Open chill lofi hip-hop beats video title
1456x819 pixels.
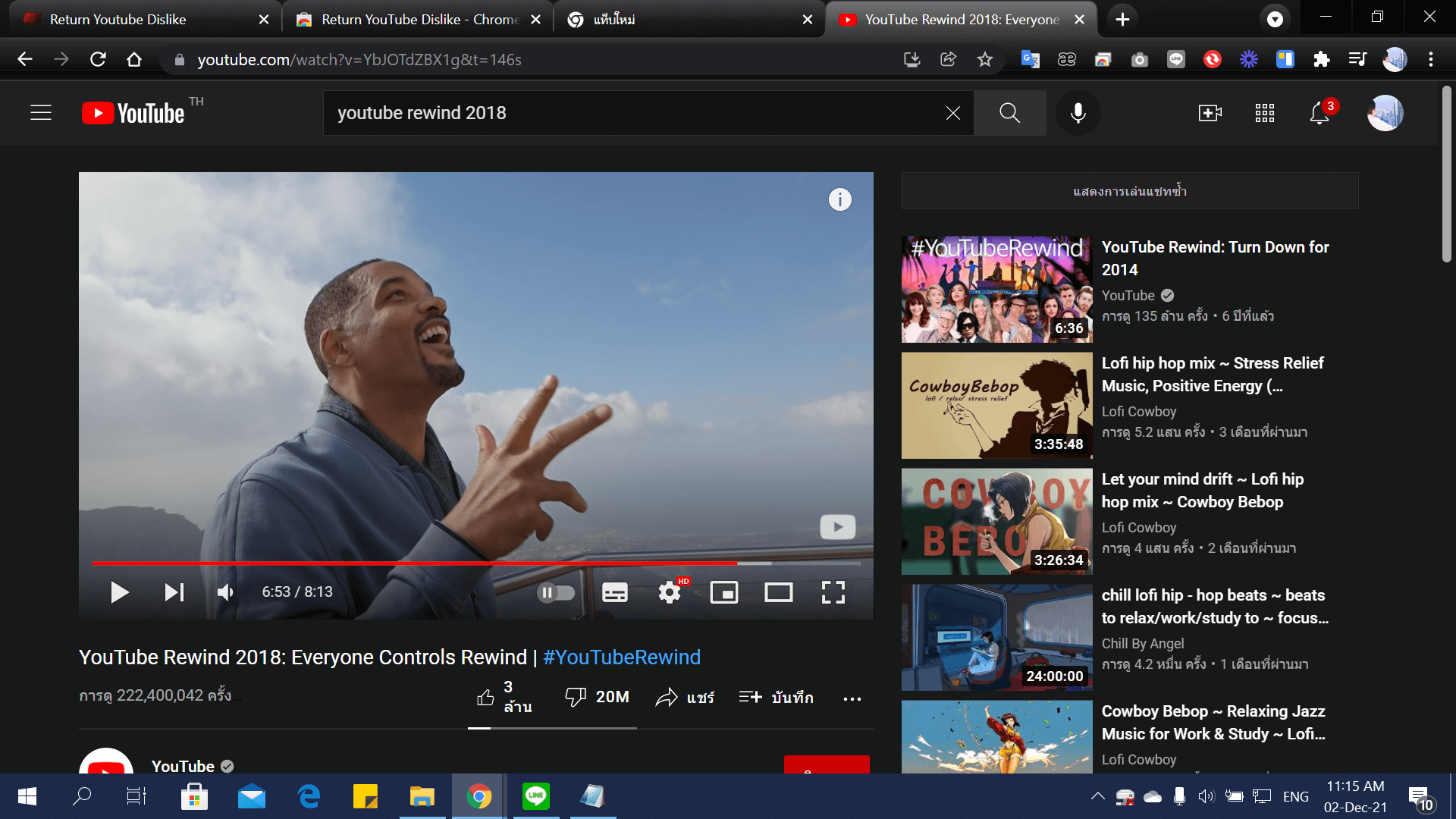1215,607
